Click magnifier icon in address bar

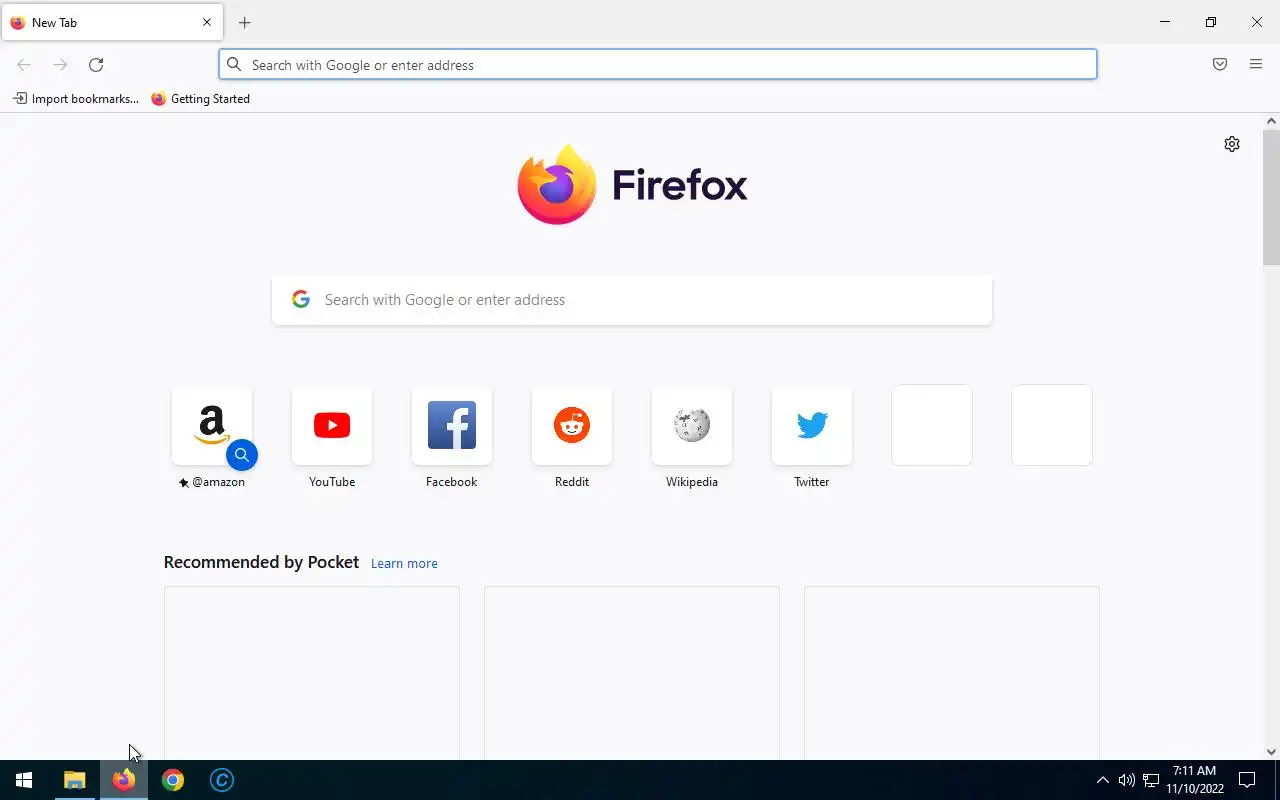click(234, 65)
